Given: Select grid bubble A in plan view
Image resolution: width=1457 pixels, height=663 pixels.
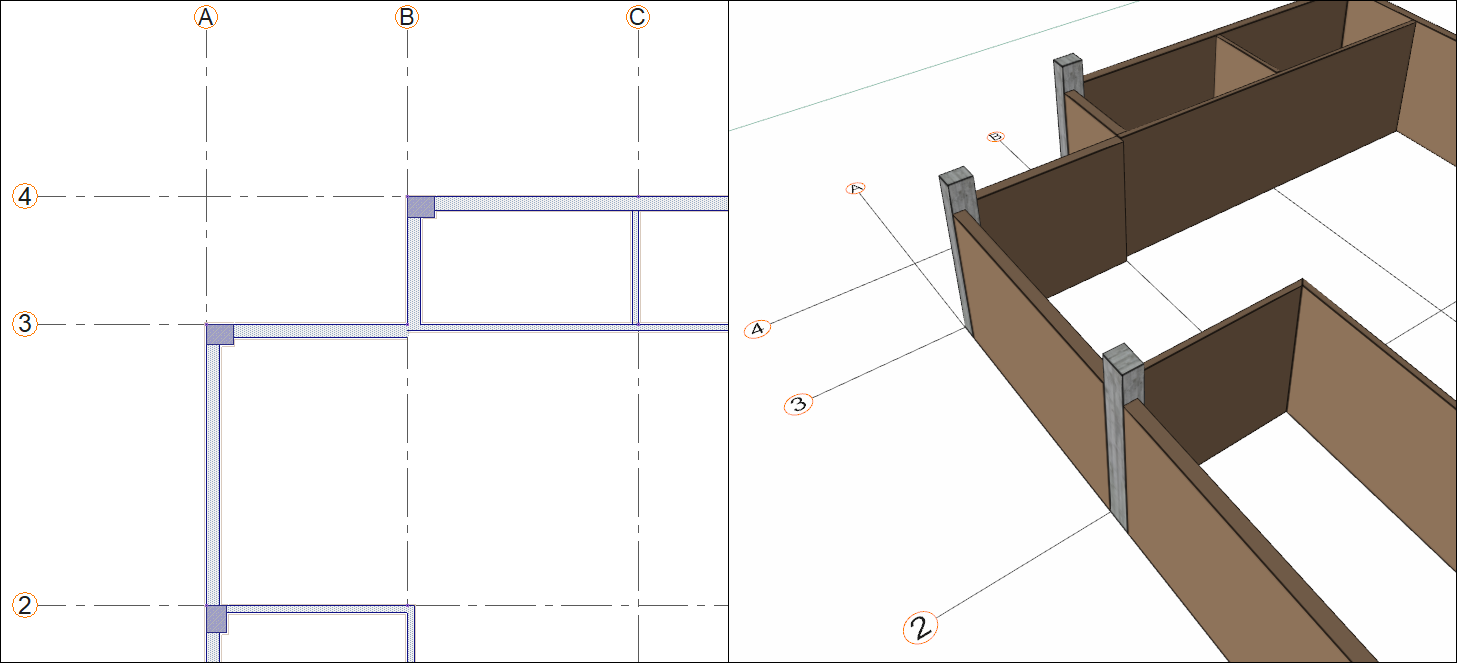Looking at the screenshot, I should [x=205, y=17].
